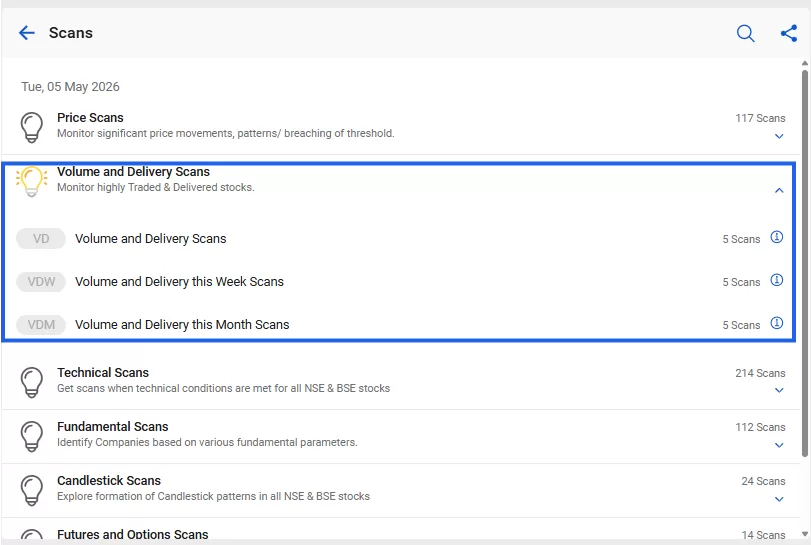Click the date Tue, 05 May 2026
The width and height of the screenshot is (811, 545).
70,86
